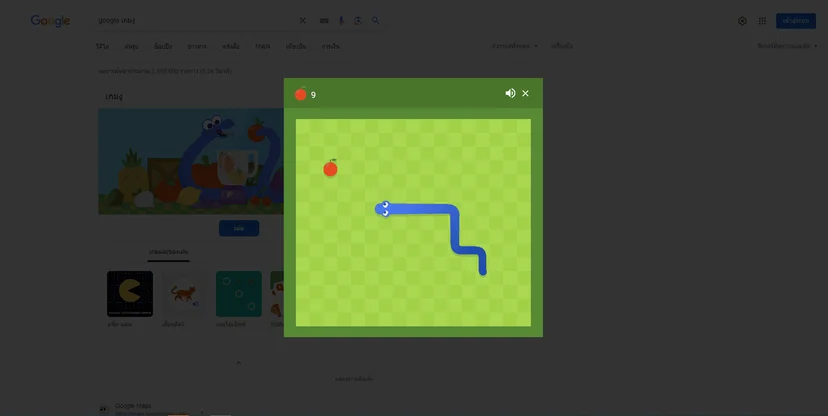Viewport: 828px width, 416px height.
Task: Expand the all-filters dropdown beside Tools
Action: pyautogui.click(x=514, y=46)
